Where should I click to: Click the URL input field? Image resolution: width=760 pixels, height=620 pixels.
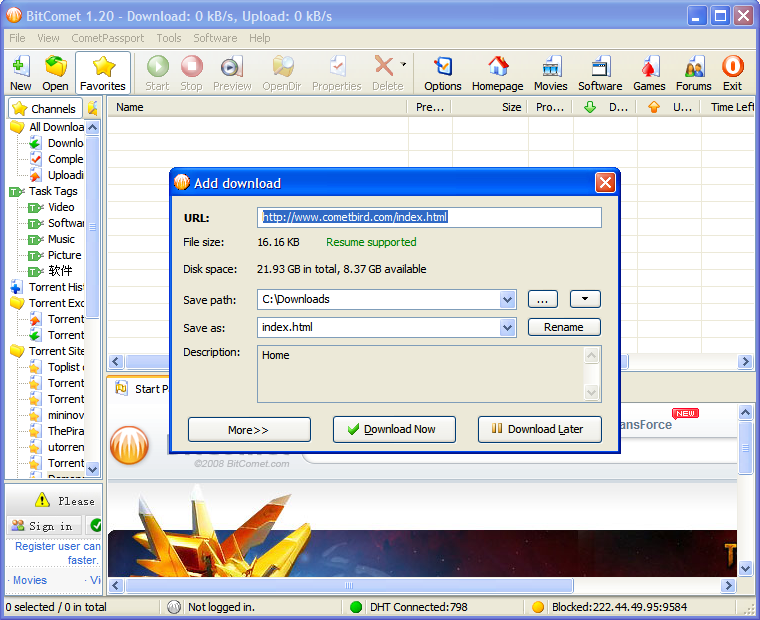click(429, 217)
